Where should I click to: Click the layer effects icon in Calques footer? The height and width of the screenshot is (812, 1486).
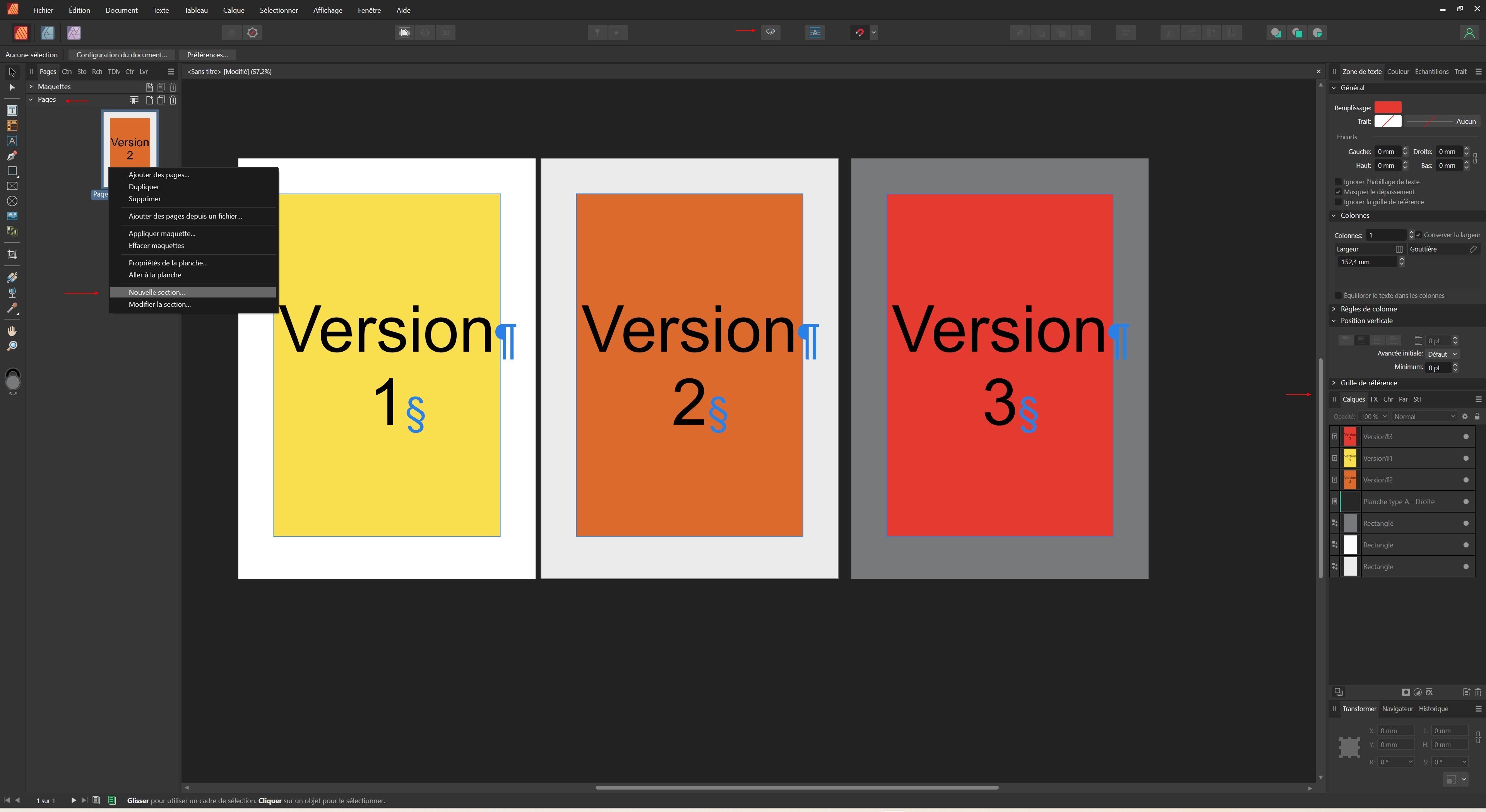click(1430, 692)
